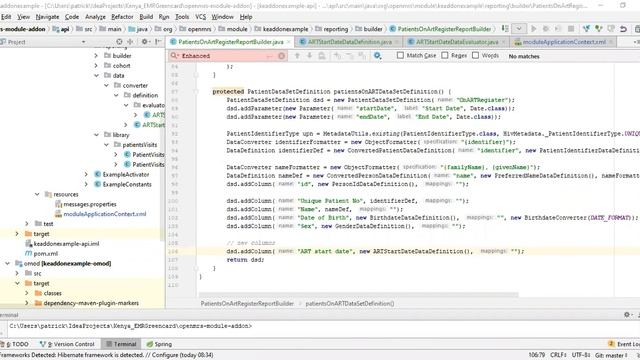Click the build project icon beside run configuration

pos(505,29)
